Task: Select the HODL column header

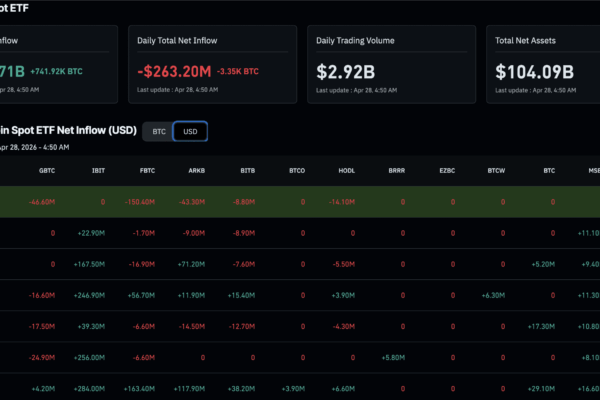Action: [346, 170]
